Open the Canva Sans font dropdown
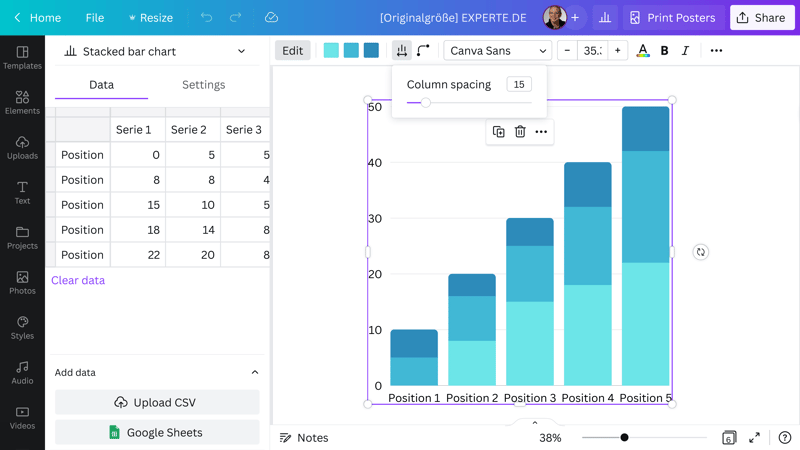The width and height of the screenshot is (800, 450). coord(497,50)
